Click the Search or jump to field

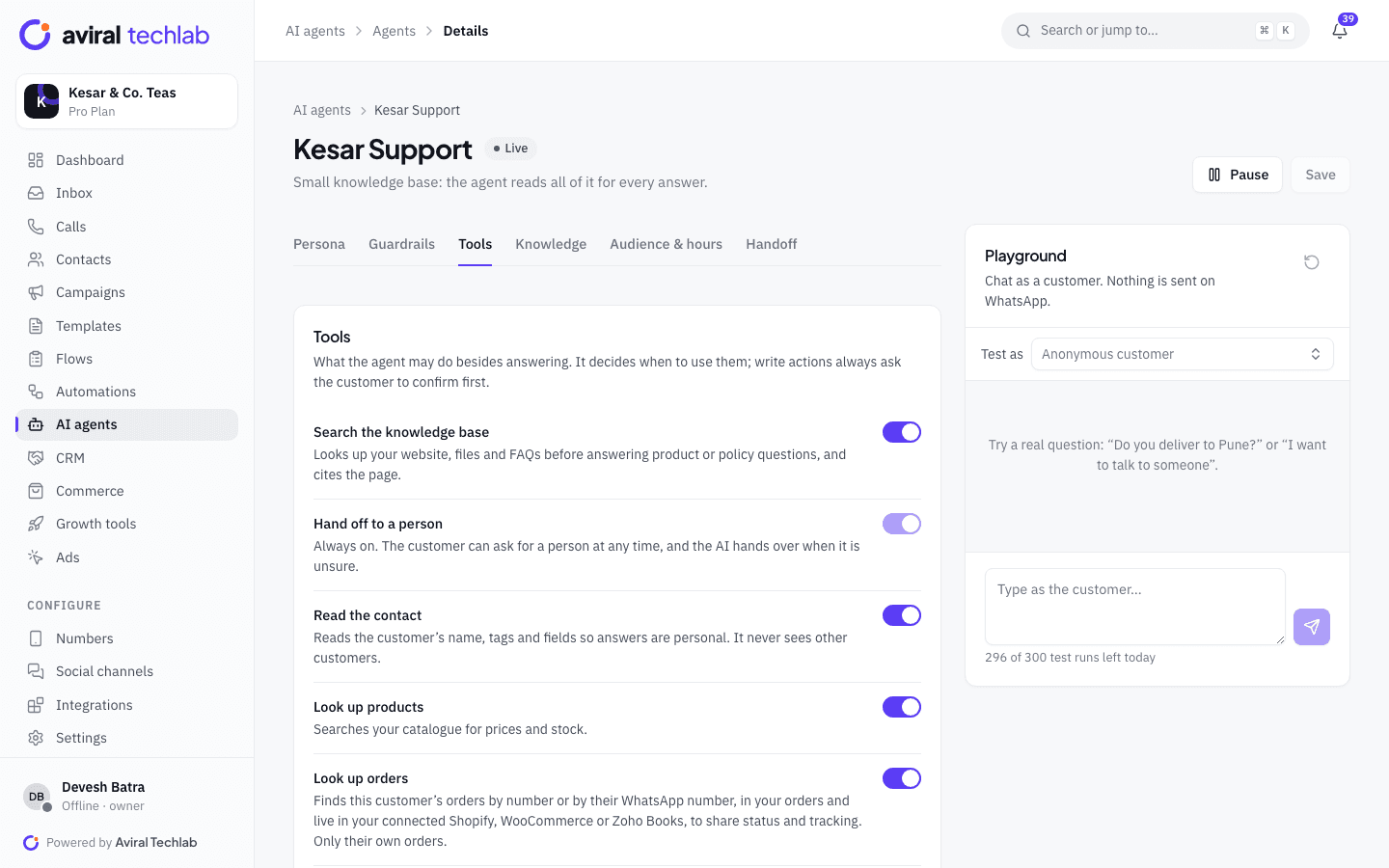(1156, 31)
